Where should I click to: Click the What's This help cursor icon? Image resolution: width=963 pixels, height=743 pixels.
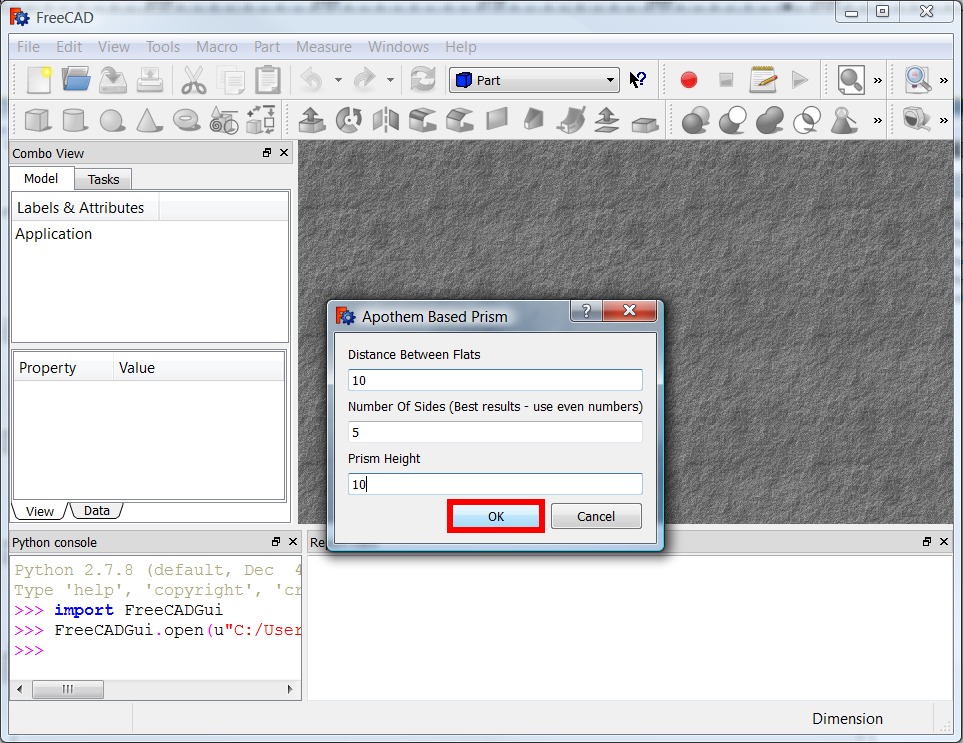coord(637,80)
